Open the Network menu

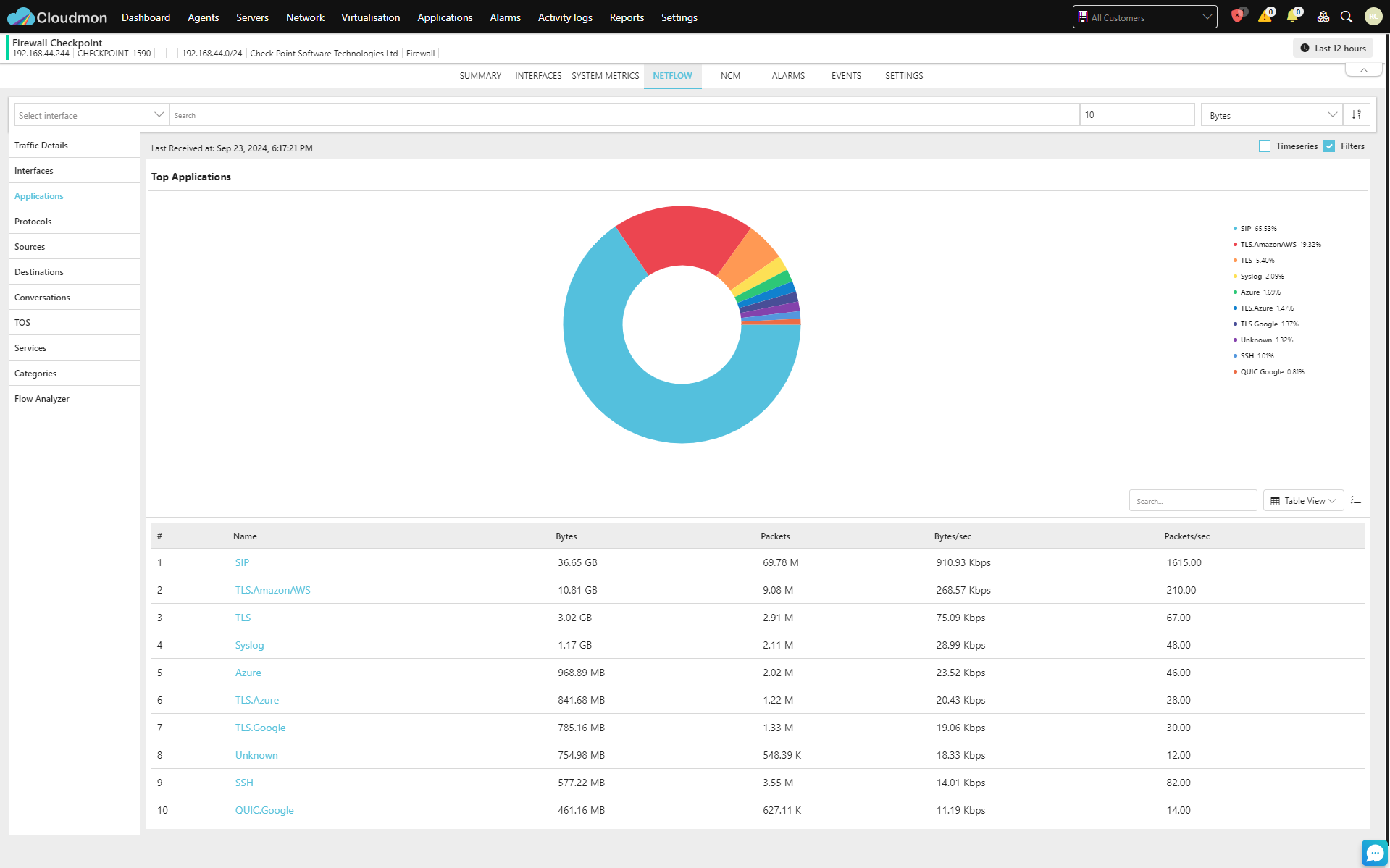point(305,17)
